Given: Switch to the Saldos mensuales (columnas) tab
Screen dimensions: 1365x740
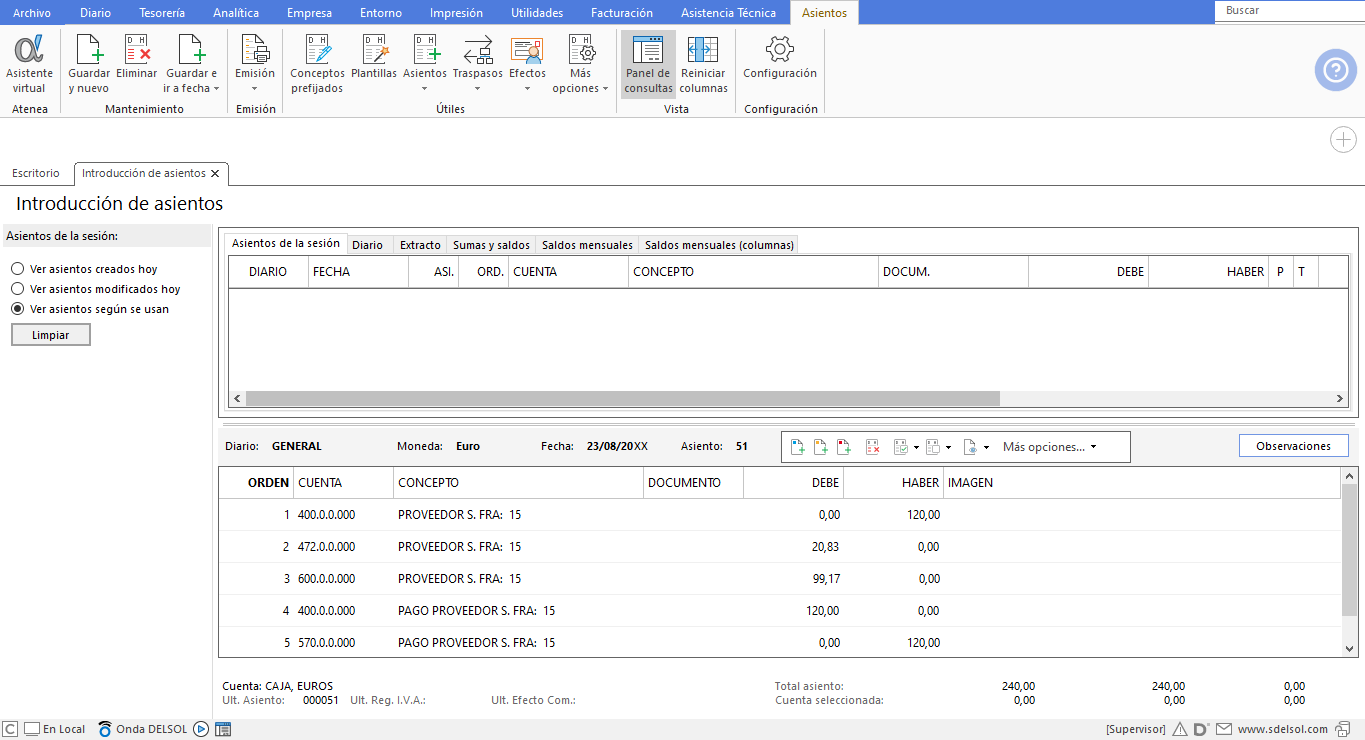Looking at the screenshot, I should click(719, 245).
